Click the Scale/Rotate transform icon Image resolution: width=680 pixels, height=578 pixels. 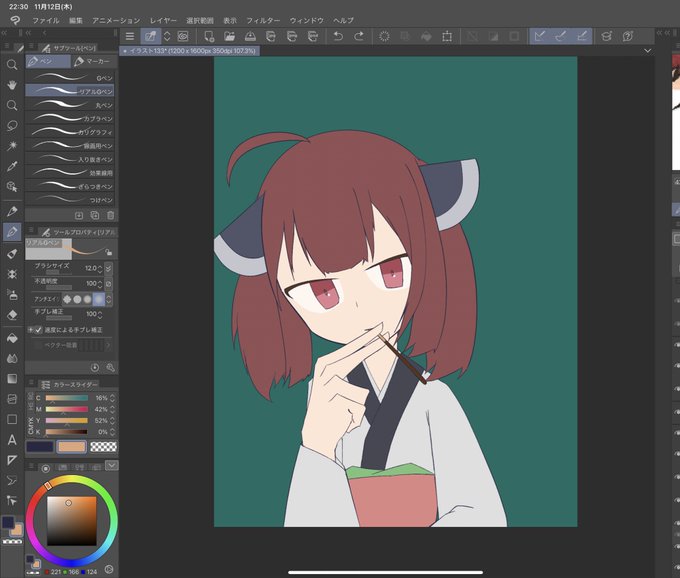pyautogui.click(x=447, y=36)
